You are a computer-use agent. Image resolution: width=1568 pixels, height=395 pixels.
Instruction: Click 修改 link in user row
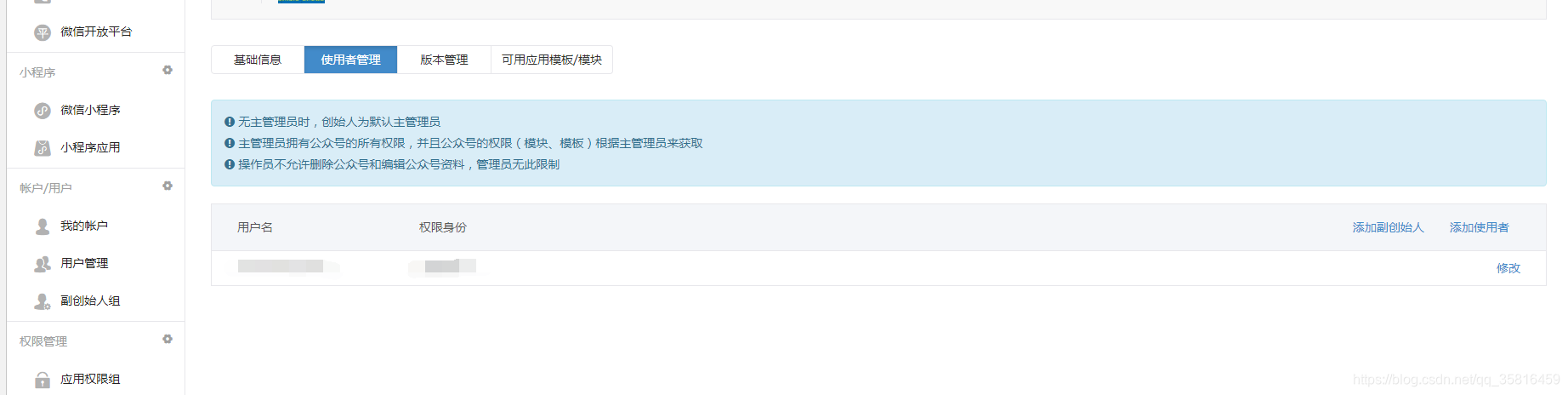(1508, 268)
